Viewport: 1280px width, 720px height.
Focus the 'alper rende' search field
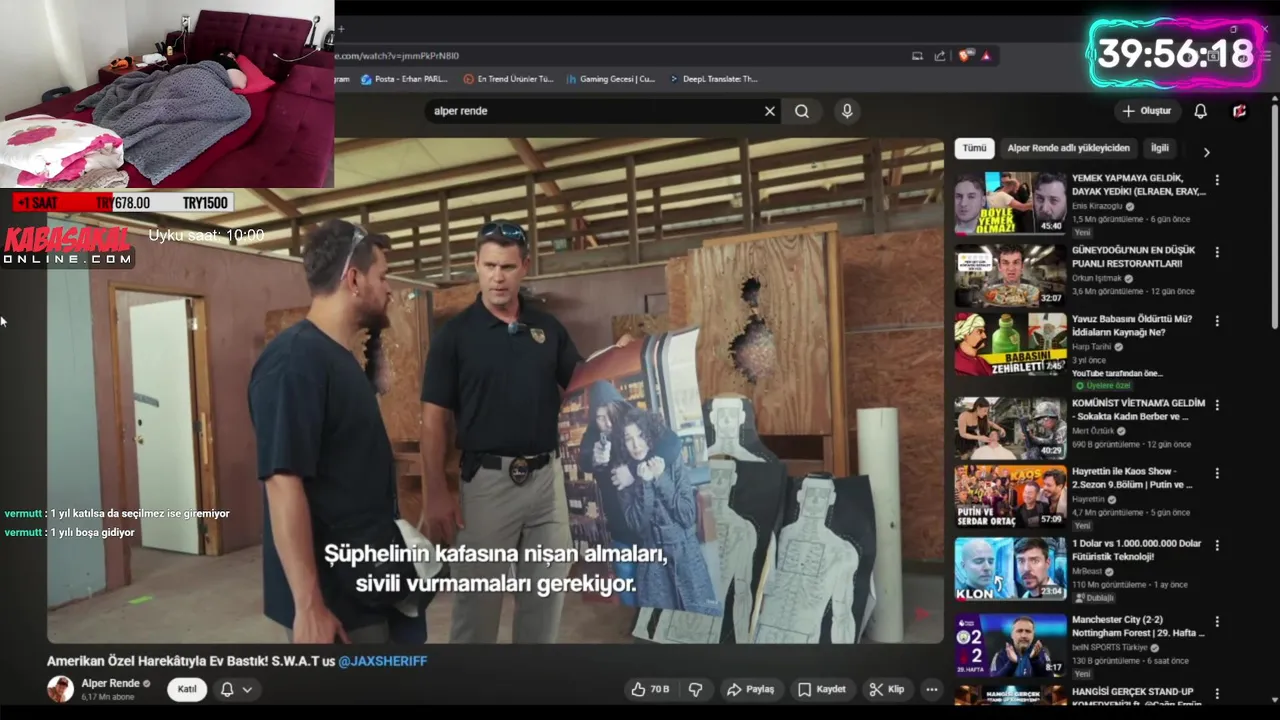tap(594, 111)
